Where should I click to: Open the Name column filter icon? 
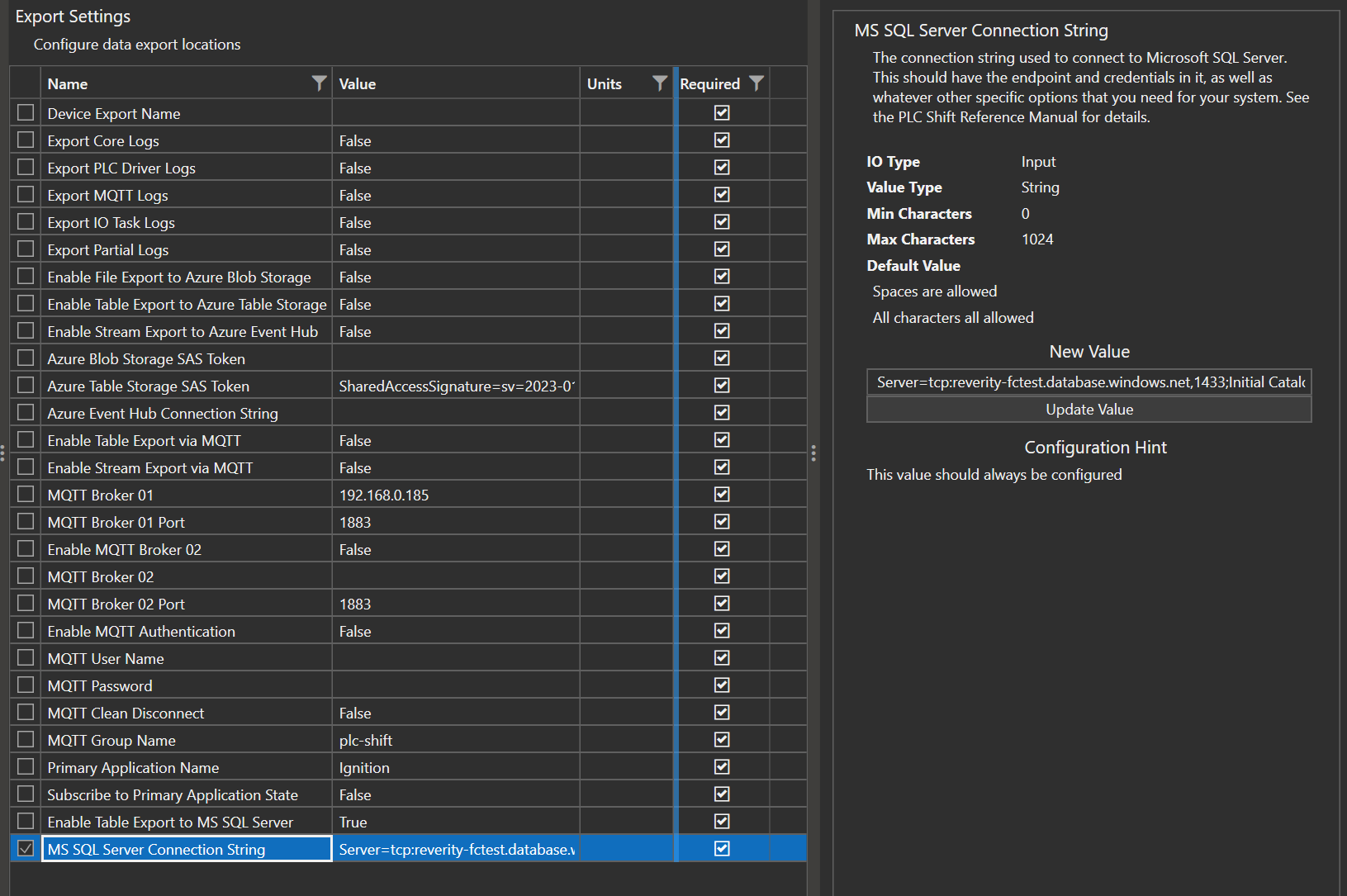point(319,83)
